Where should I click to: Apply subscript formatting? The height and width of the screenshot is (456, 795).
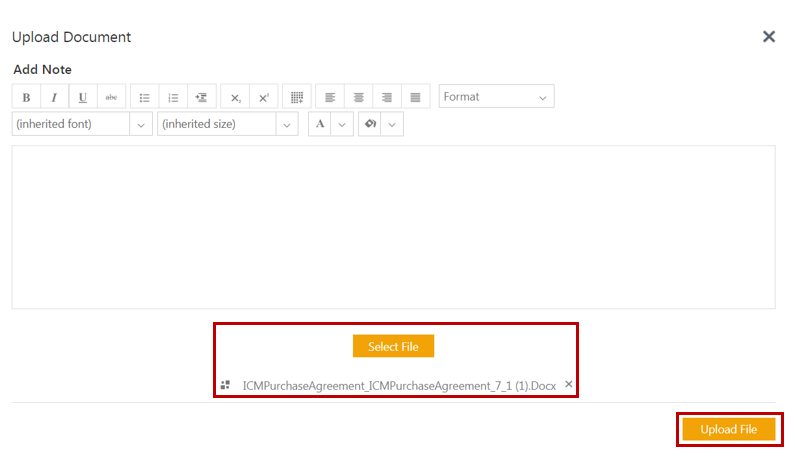[235, 97]
